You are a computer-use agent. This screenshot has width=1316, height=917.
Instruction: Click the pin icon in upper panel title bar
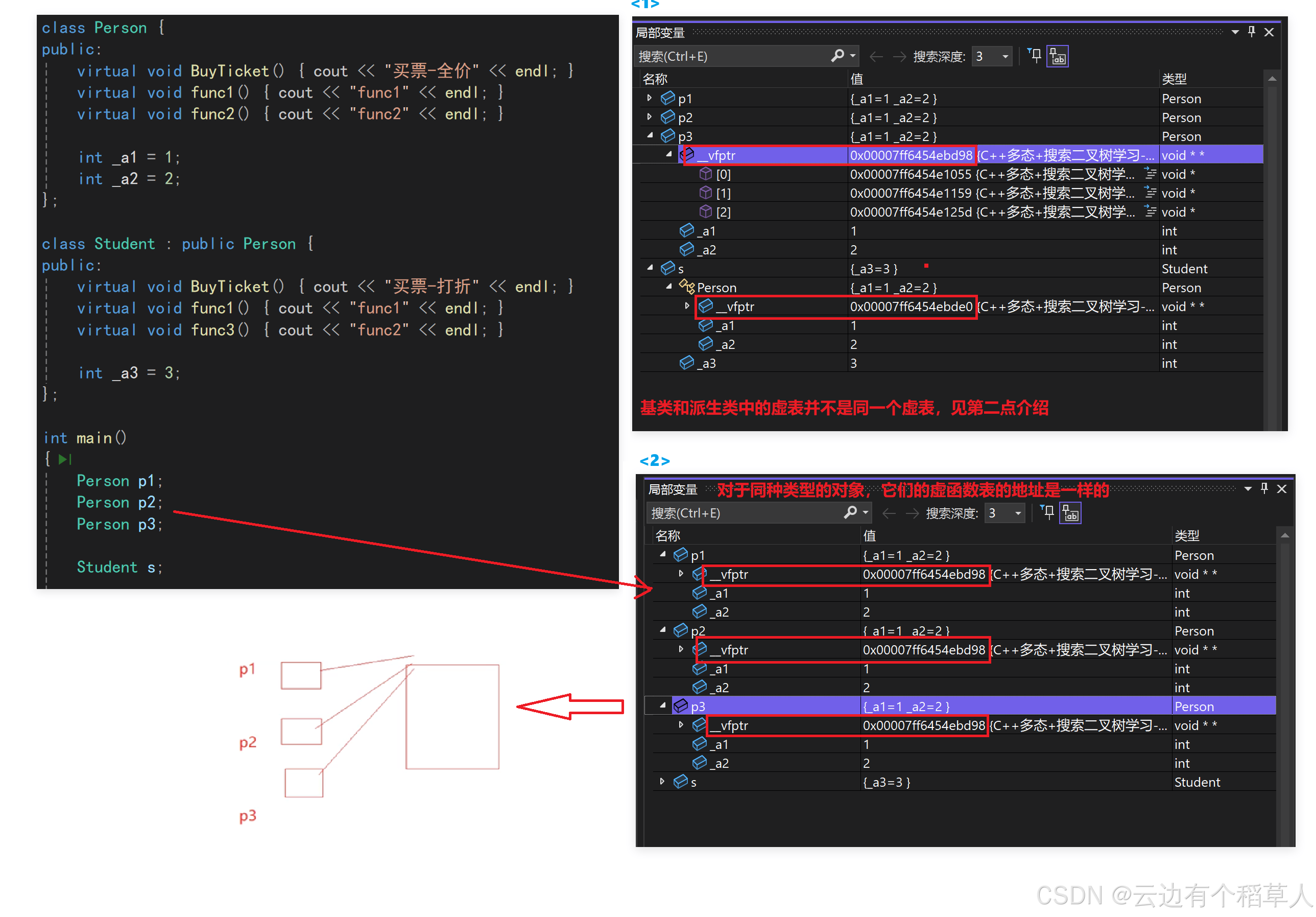coord(1252,32)
